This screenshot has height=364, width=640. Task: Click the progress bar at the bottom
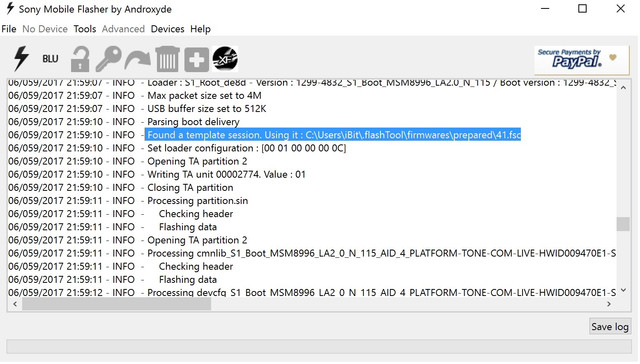point(319,347)
